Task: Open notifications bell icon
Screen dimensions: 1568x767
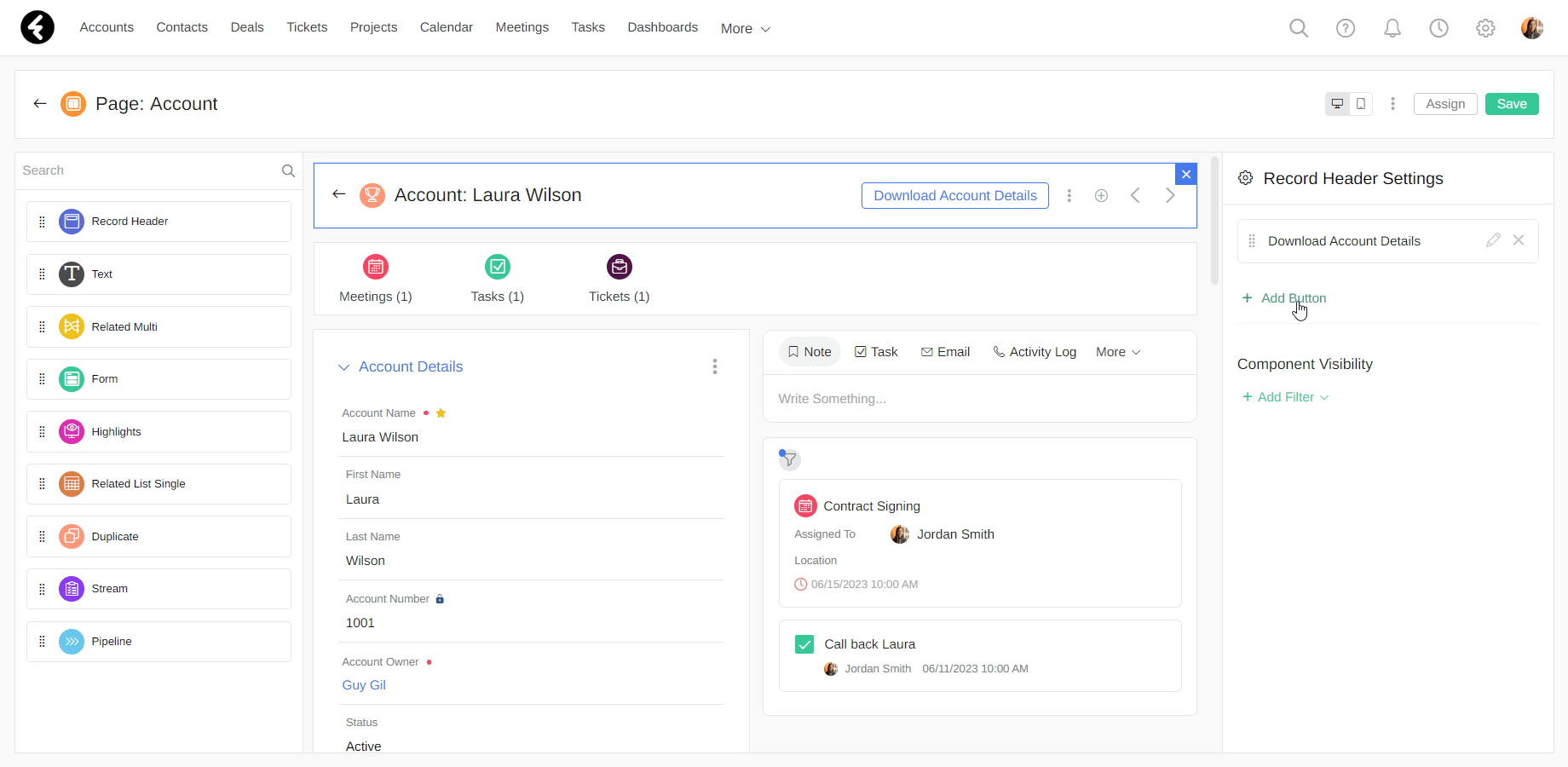Action: coord(1392,28)
